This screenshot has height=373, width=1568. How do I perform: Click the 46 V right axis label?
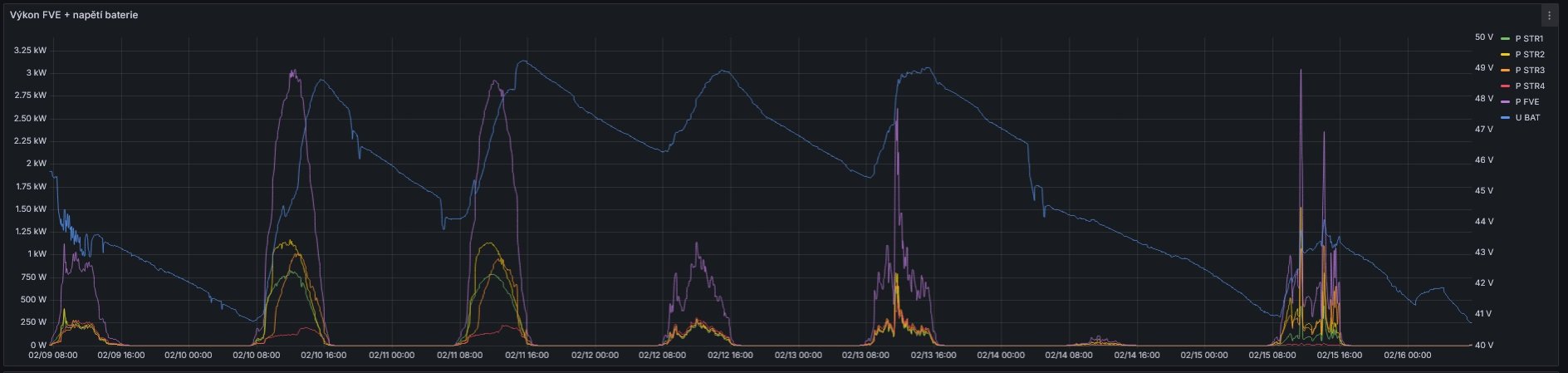(x=1483, y=160)
